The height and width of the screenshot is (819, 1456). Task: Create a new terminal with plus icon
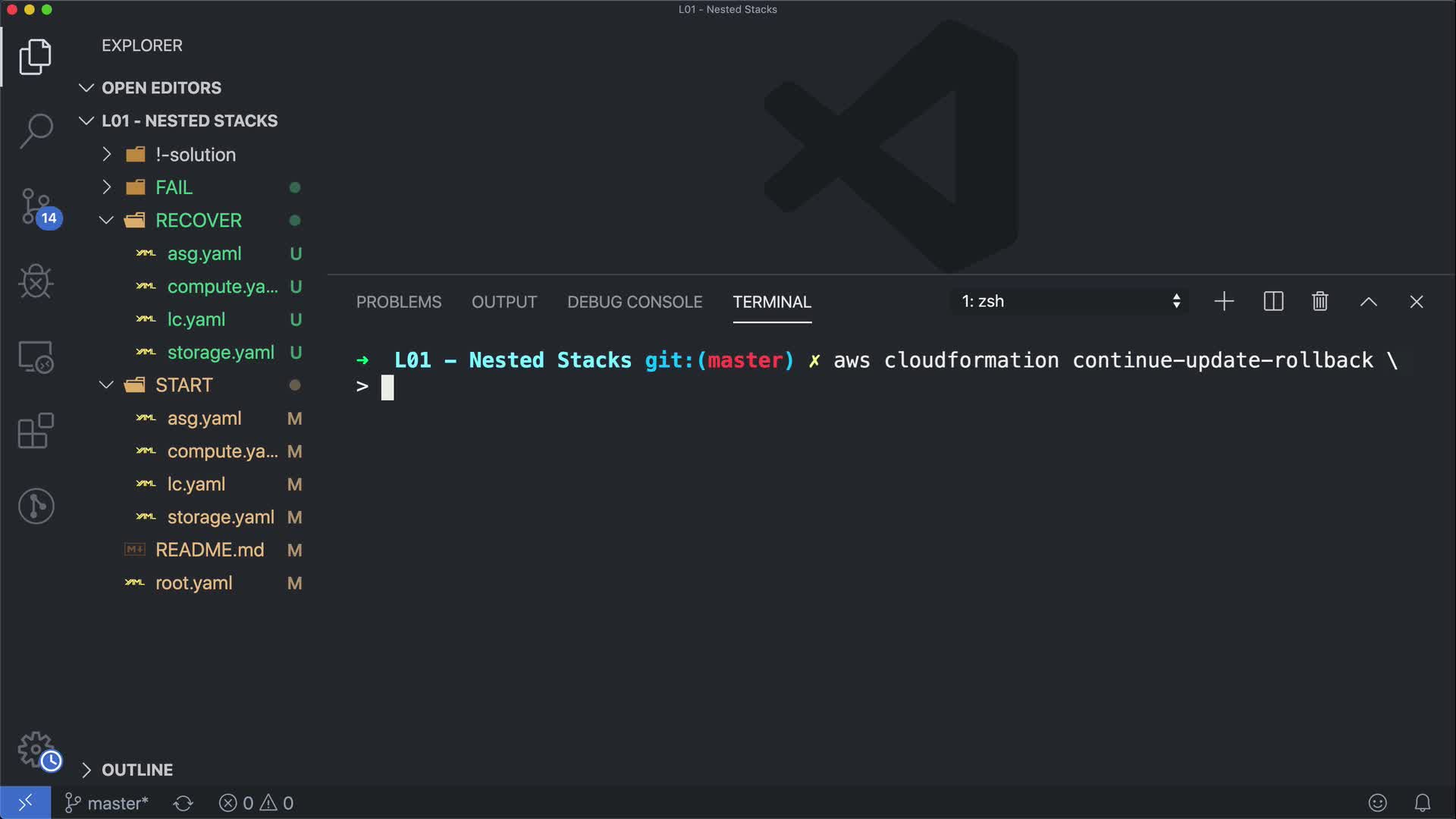(x=1224, y=302)
